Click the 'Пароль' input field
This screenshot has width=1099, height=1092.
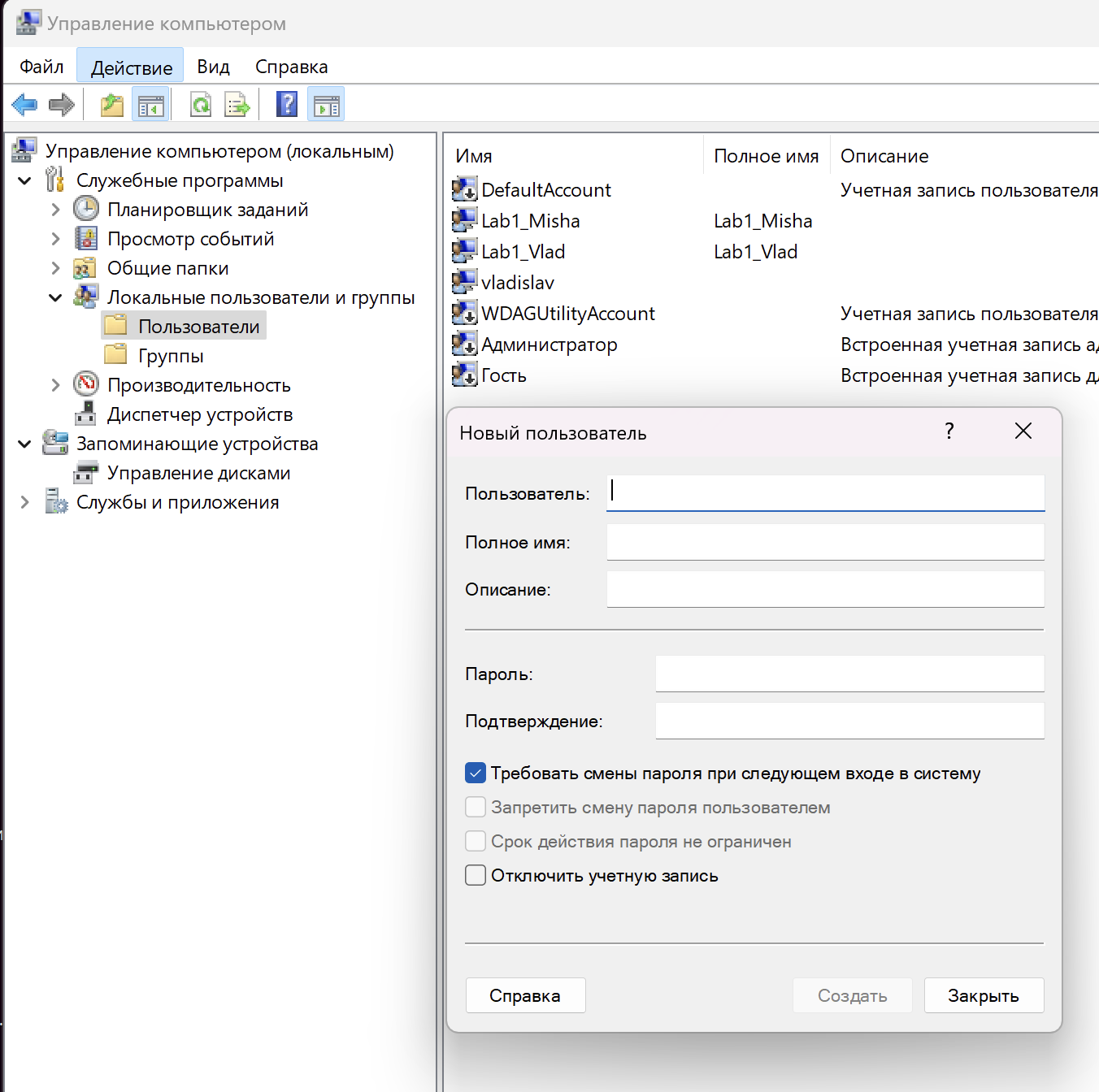(849, 674)
